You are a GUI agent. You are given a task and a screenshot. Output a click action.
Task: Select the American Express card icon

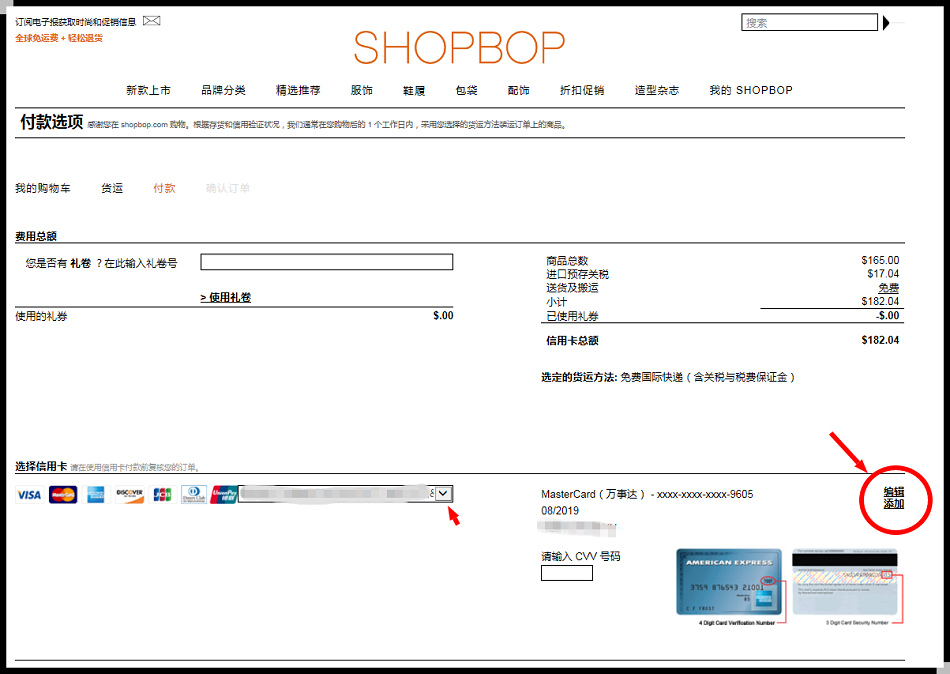(x=96, y=495)
